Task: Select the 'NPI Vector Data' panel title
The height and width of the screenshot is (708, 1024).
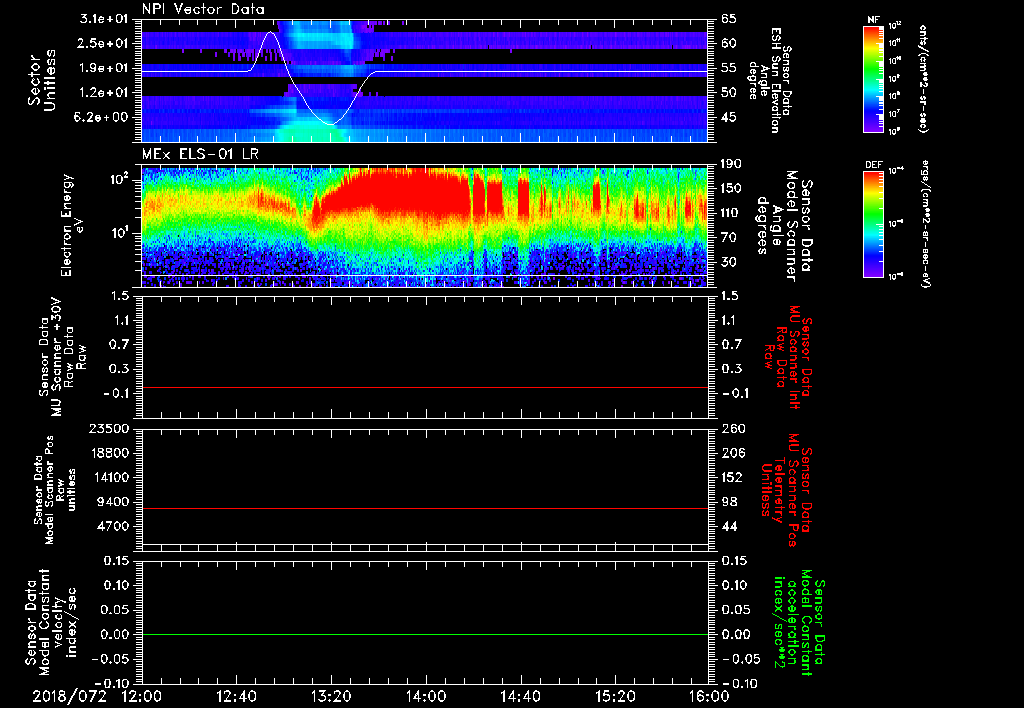Action: click(x=203, y=9)
